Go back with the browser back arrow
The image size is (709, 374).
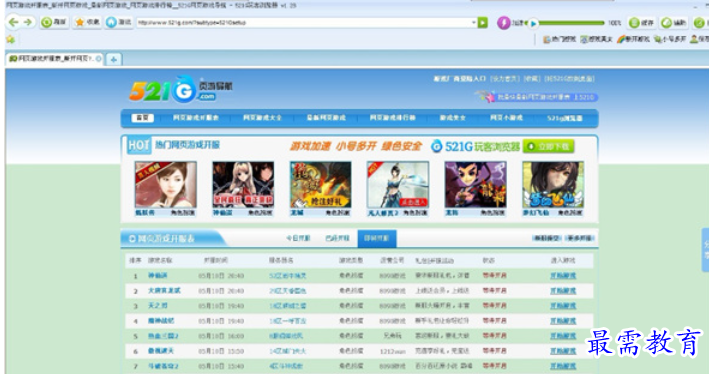[x=14, y=22]
